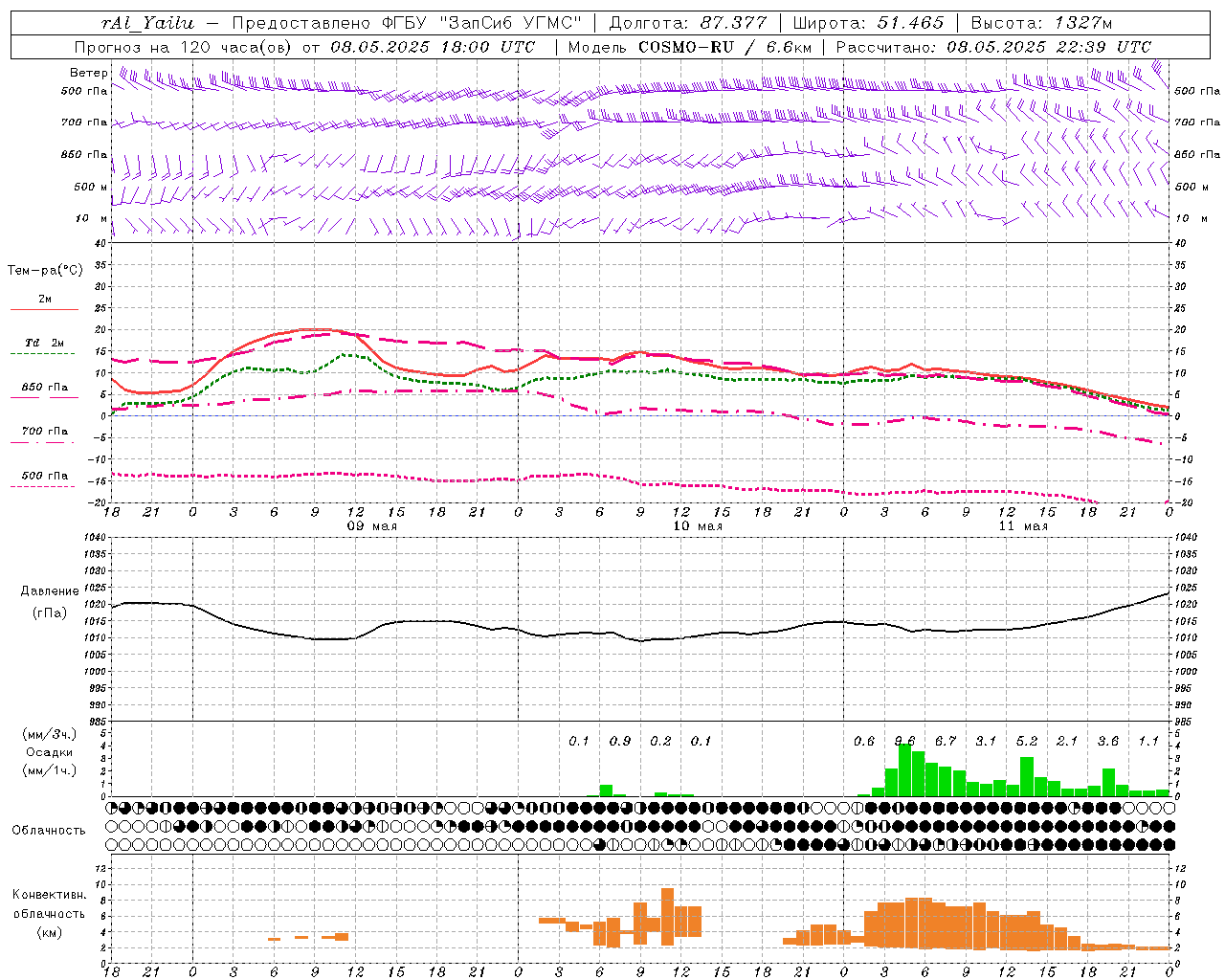Screen dimensions: 1225x980
Task: Click the tallest green precipitation bar
Action: pyautogui.click(x=904, y=770)
